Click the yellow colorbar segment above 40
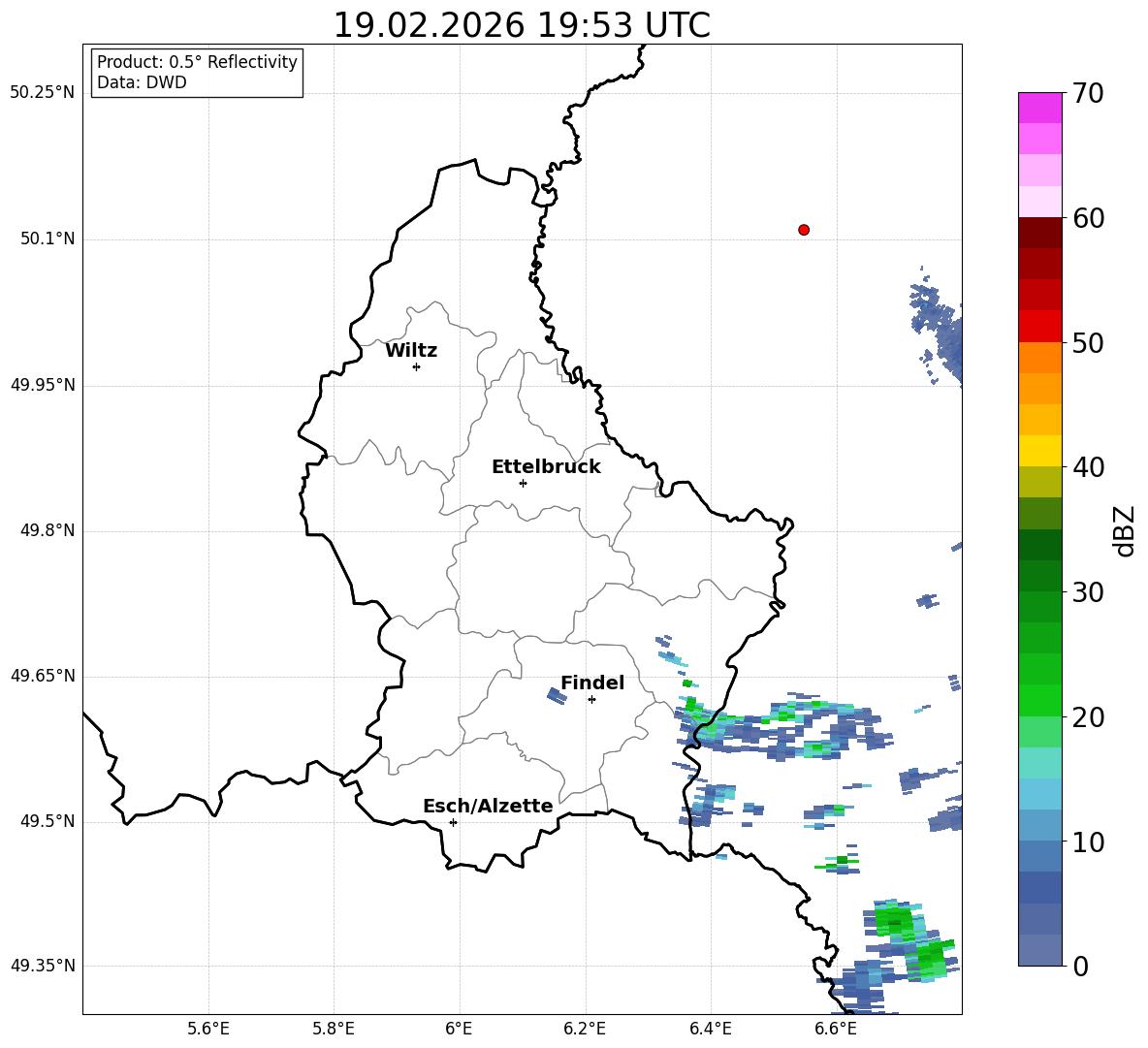The image size is (1148, 1048). coord(1039,451)
